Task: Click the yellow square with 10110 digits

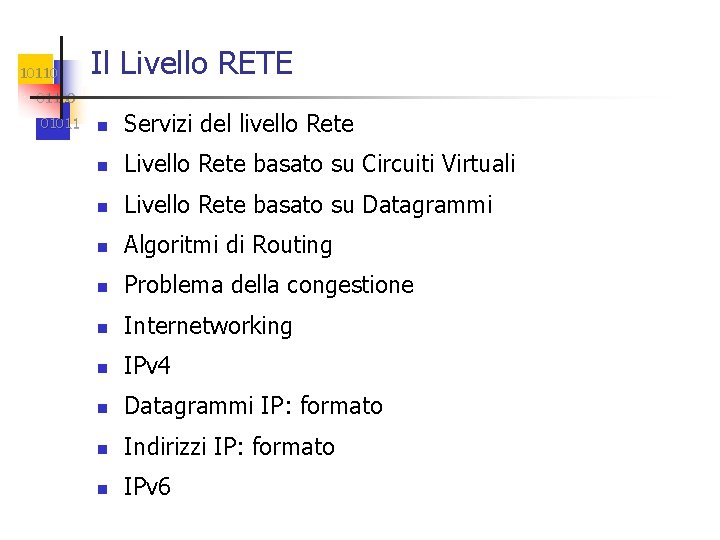Action: [x=35, y=69]
